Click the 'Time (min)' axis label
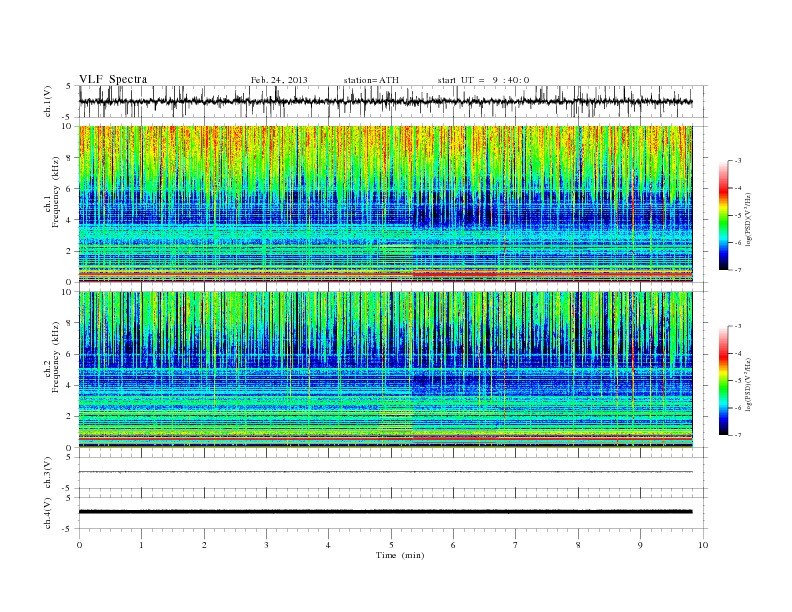Viewport: 792px width, 612px height. tap(400, 555)
